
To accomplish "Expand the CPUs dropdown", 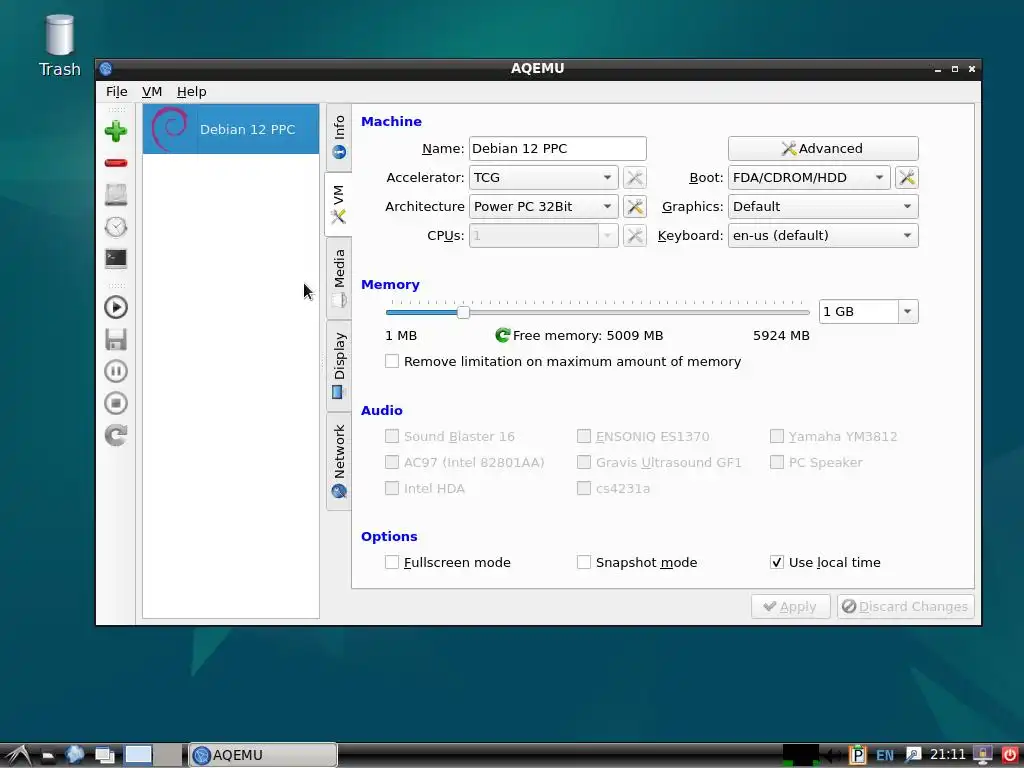I will click(x=543, y=235).
